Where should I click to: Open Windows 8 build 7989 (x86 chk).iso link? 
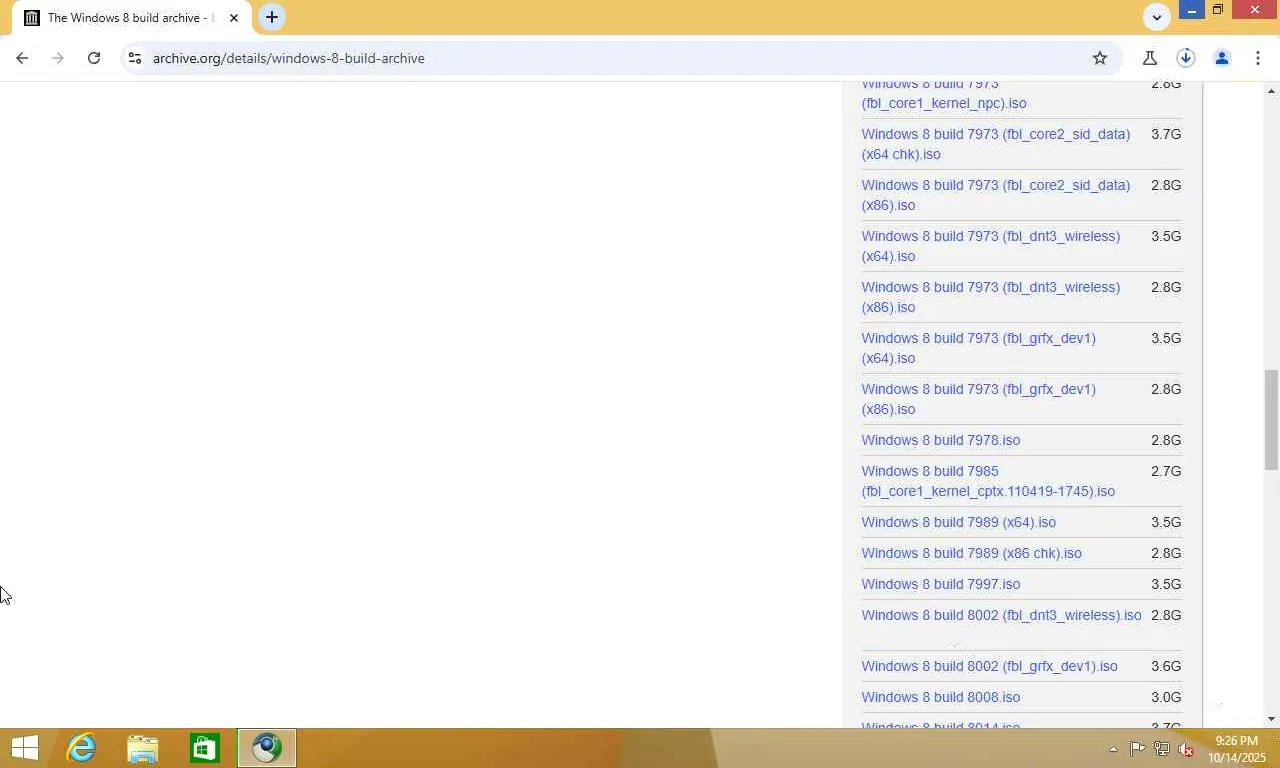(972, 553)
